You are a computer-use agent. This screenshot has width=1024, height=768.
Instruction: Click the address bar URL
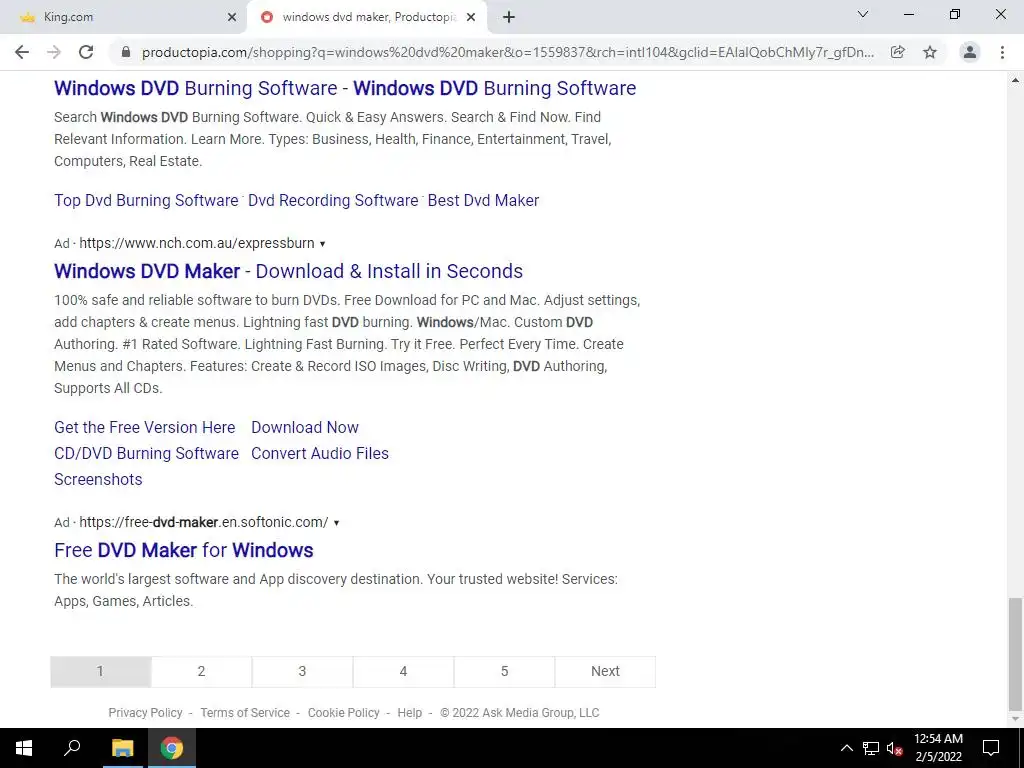pos(507,52)
